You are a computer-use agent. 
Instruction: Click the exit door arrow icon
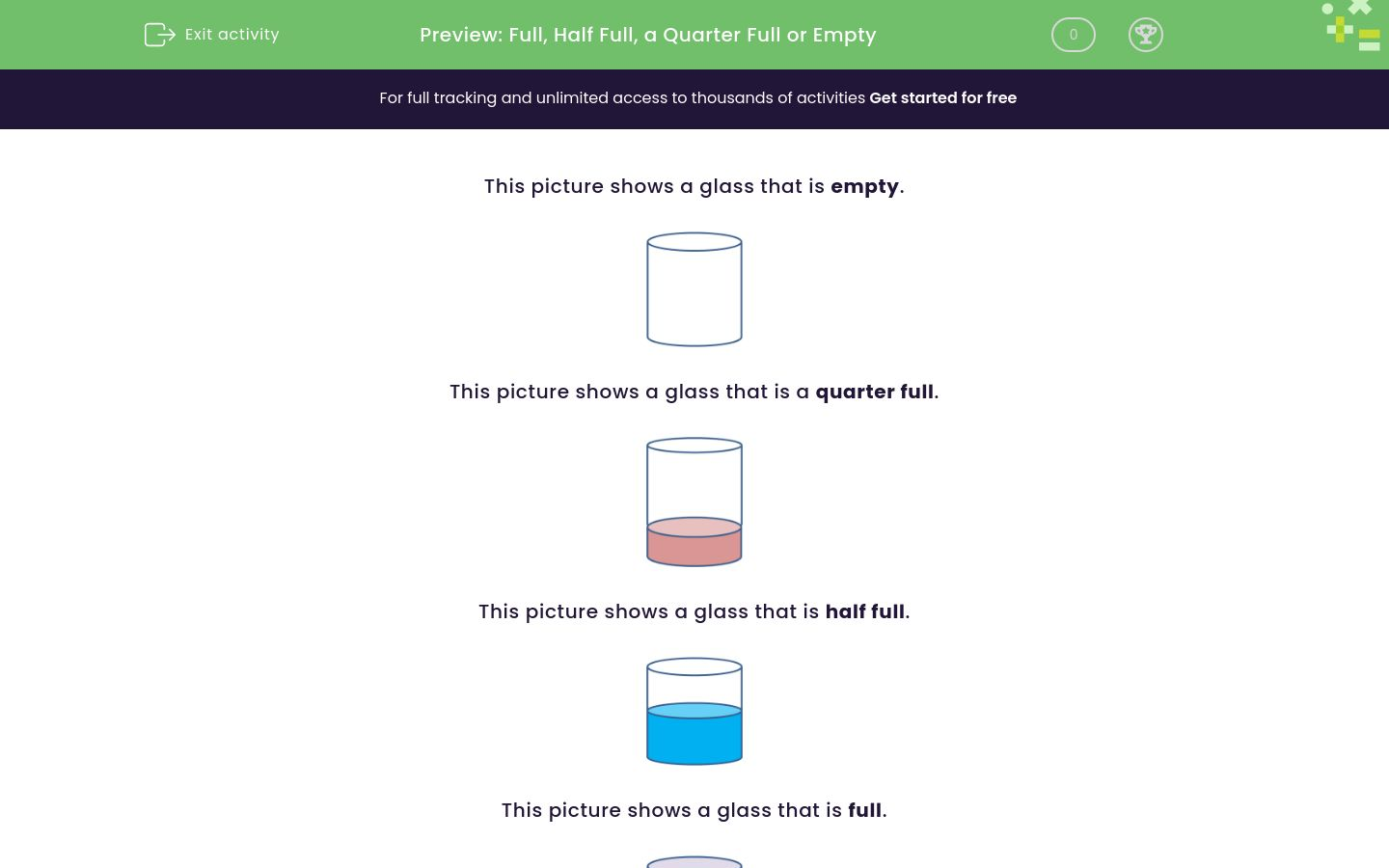click(x=160, y=35)
